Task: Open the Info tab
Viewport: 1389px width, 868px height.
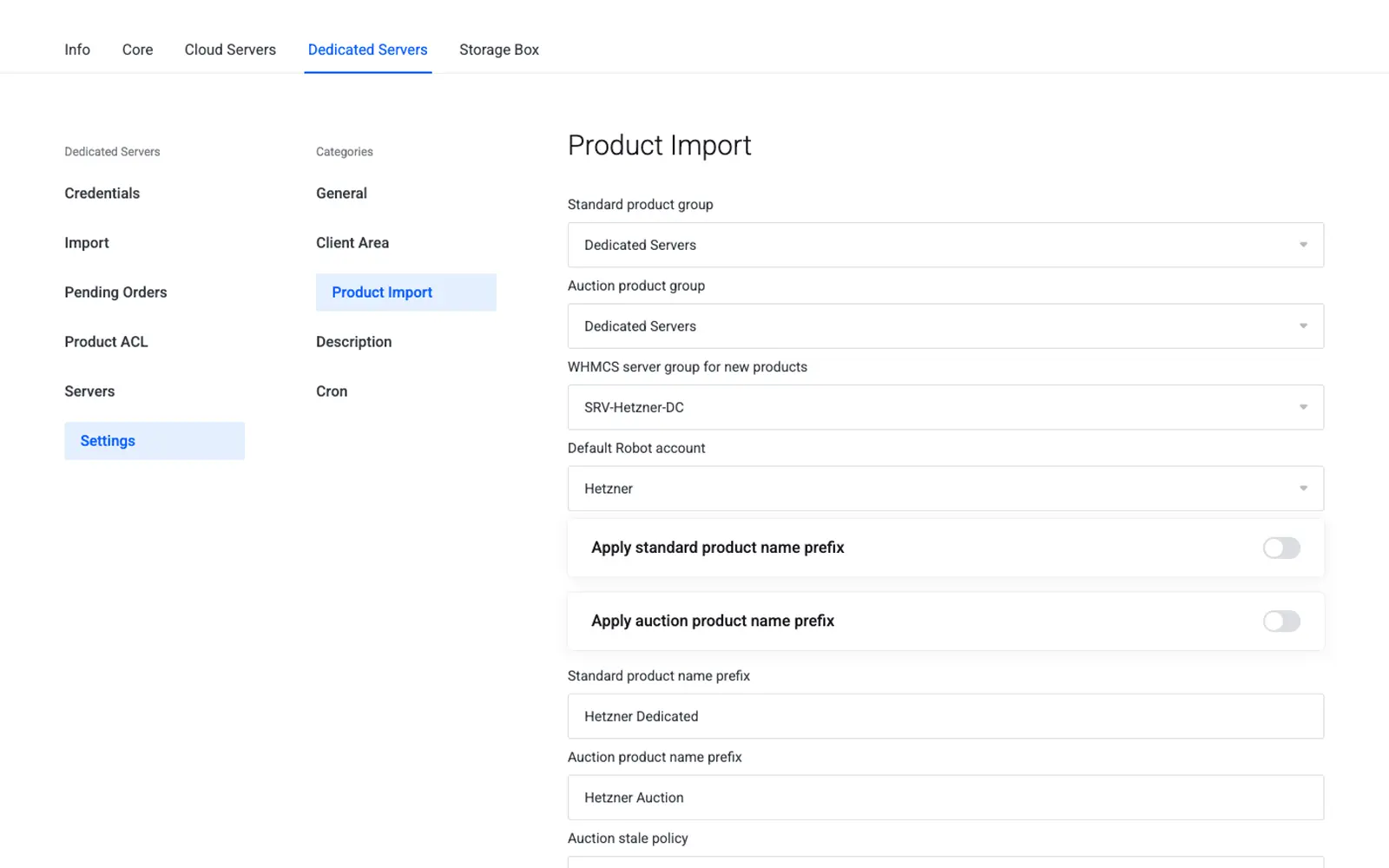Action: pyautogui.click(x=77, y=49)
